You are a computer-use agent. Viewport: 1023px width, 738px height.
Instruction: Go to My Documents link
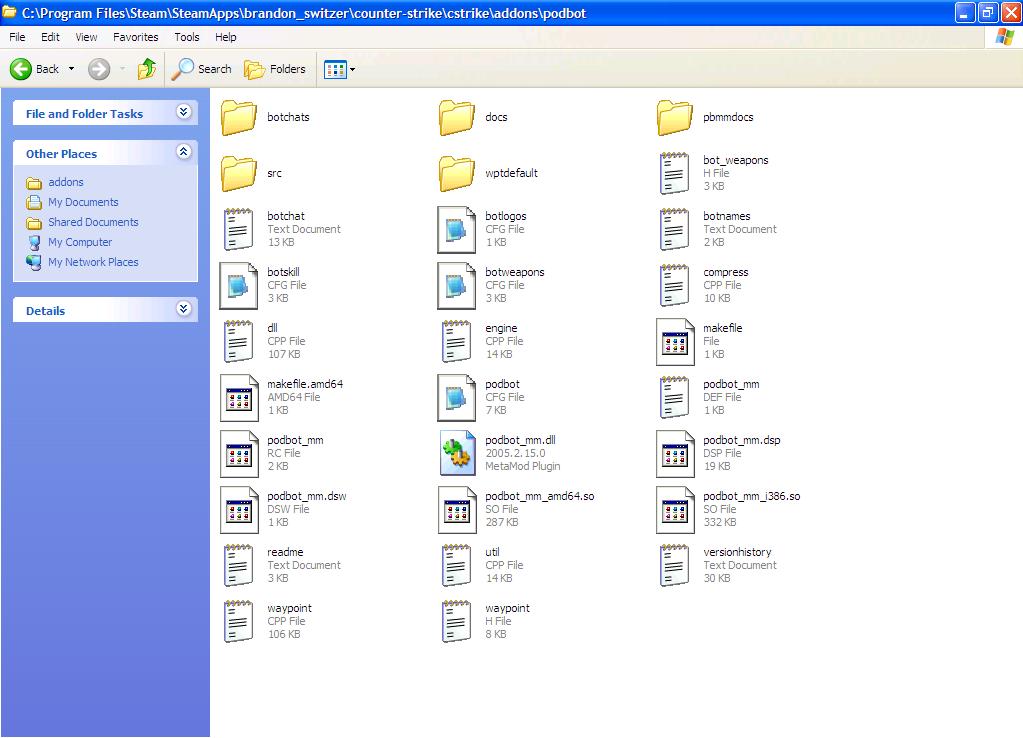point(83,202)
